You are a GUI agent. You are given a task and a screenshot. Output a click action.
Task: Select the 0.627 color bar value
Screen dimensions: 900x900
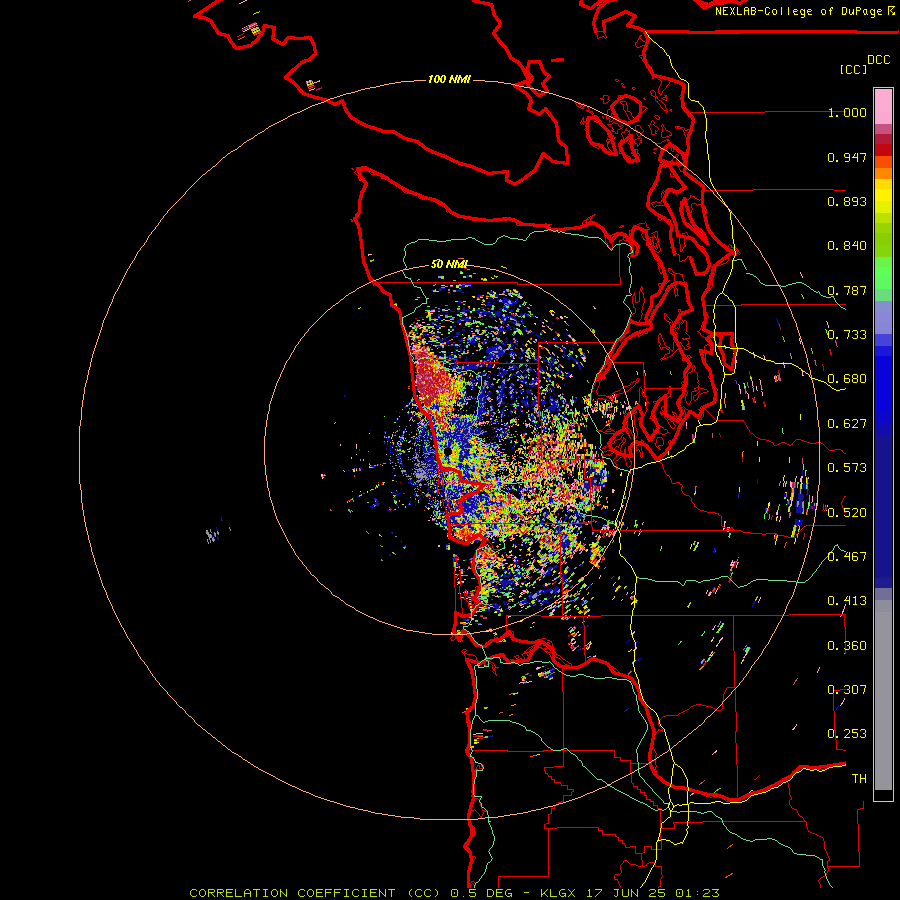coord(847,424)
